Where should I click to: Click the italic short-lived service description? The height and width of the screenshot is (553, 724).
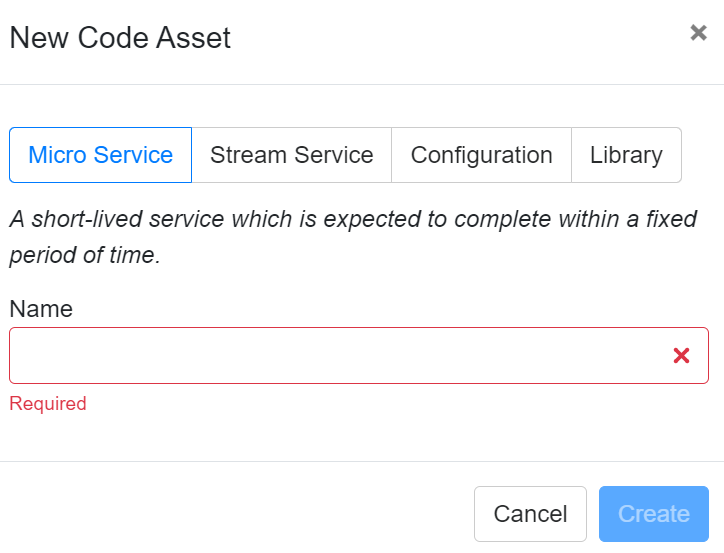(x=350, y=236)
